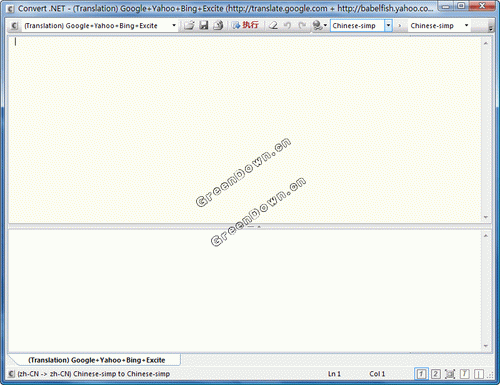Click inside the upper input text area
500x385 pixels.
click(245, 129)
